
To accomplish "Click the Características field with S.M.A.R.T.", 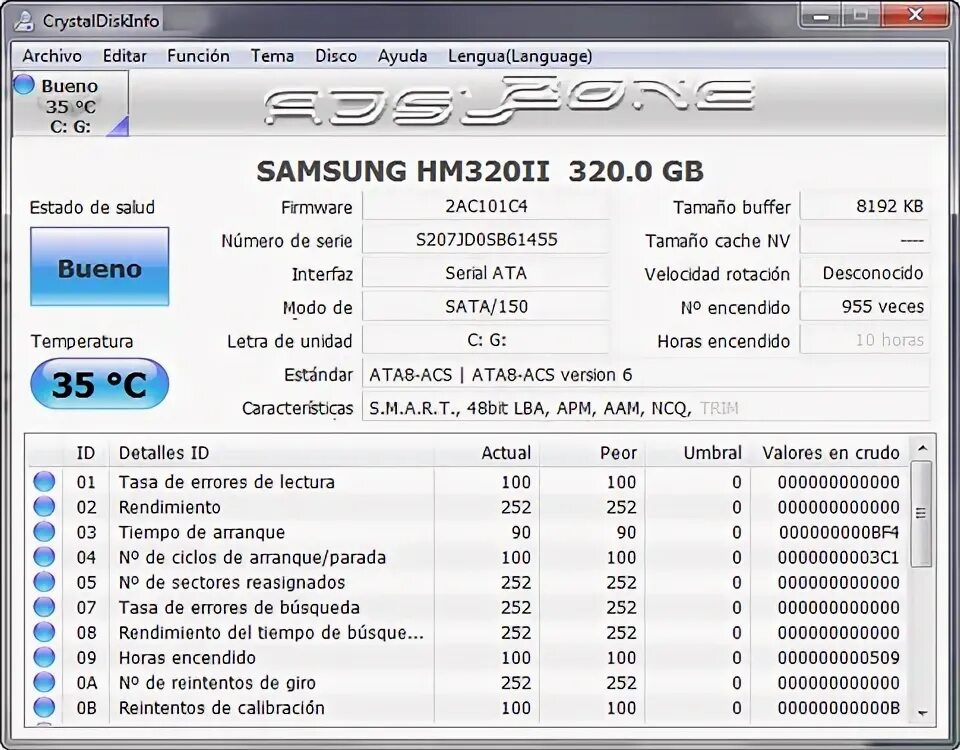I will [x=646, y=408].
